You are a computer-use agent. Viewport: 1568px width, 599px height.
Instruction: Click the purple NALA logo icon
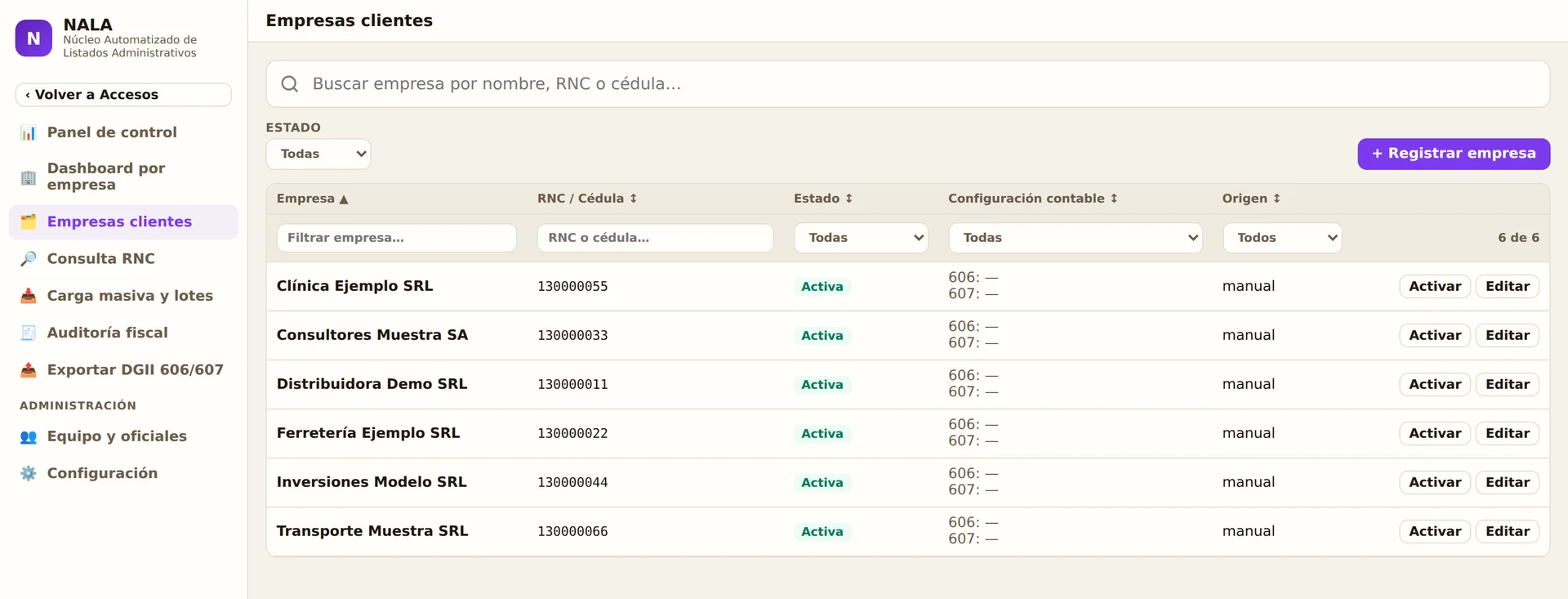point(33,38)
